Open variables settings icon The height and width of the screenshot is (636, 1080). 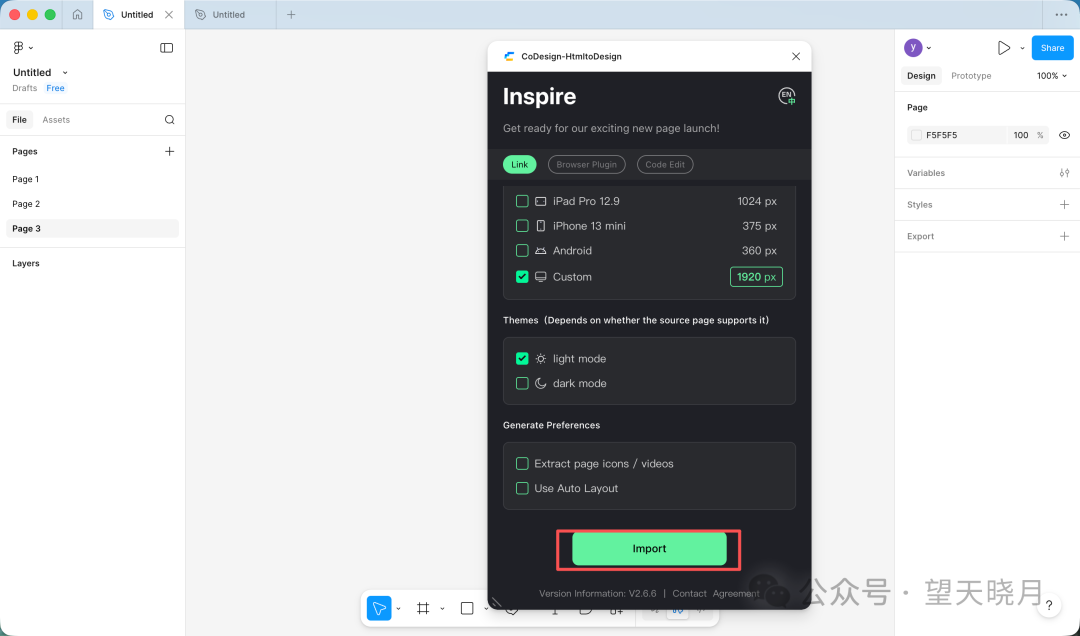1064,173
